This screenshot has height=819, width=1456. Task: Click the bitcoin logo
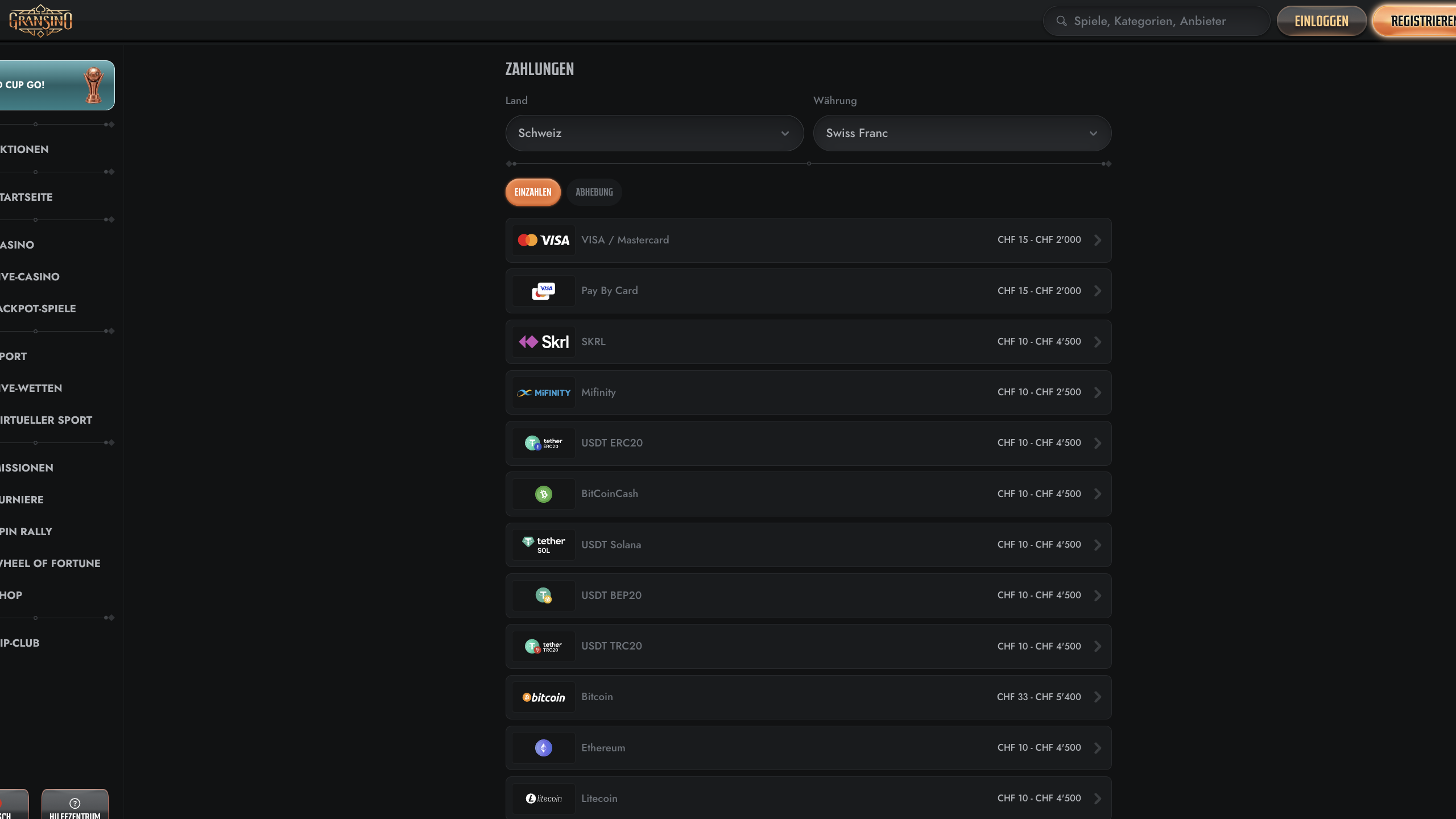coord(544,697)
